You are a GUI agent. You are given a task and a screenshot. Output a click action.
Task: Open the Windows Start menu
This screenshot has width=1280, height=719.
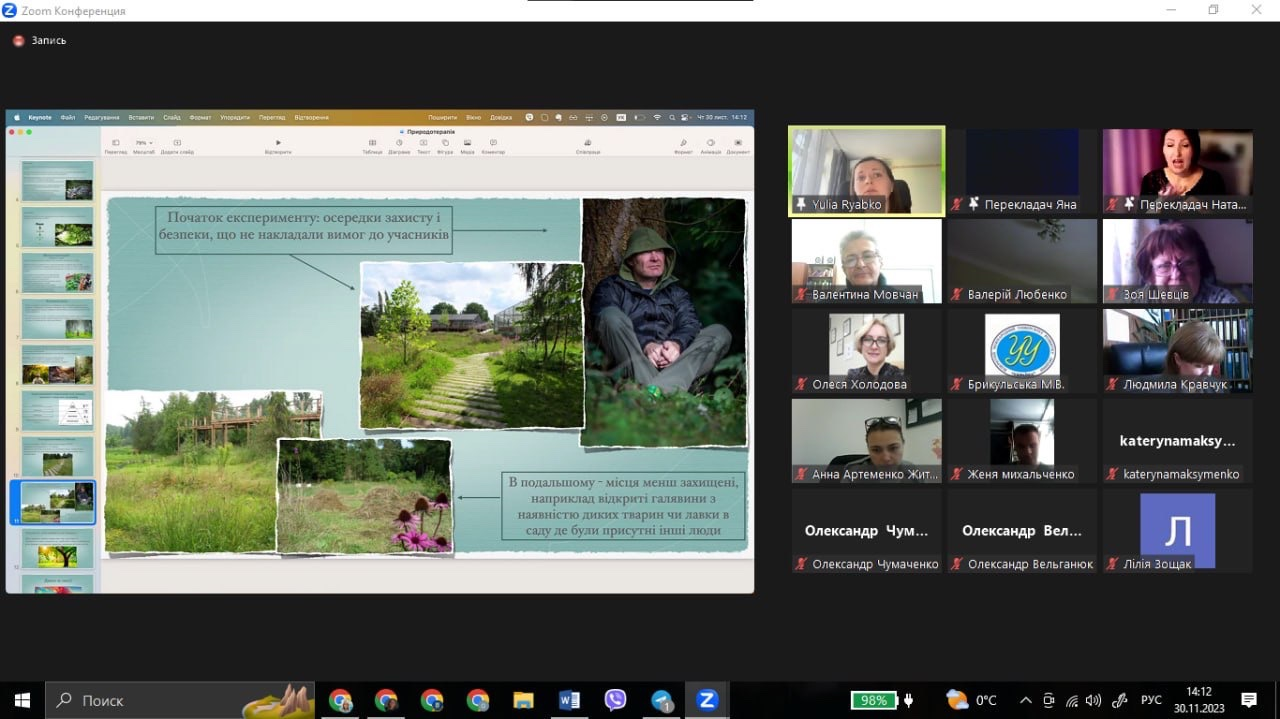[22, 700]
